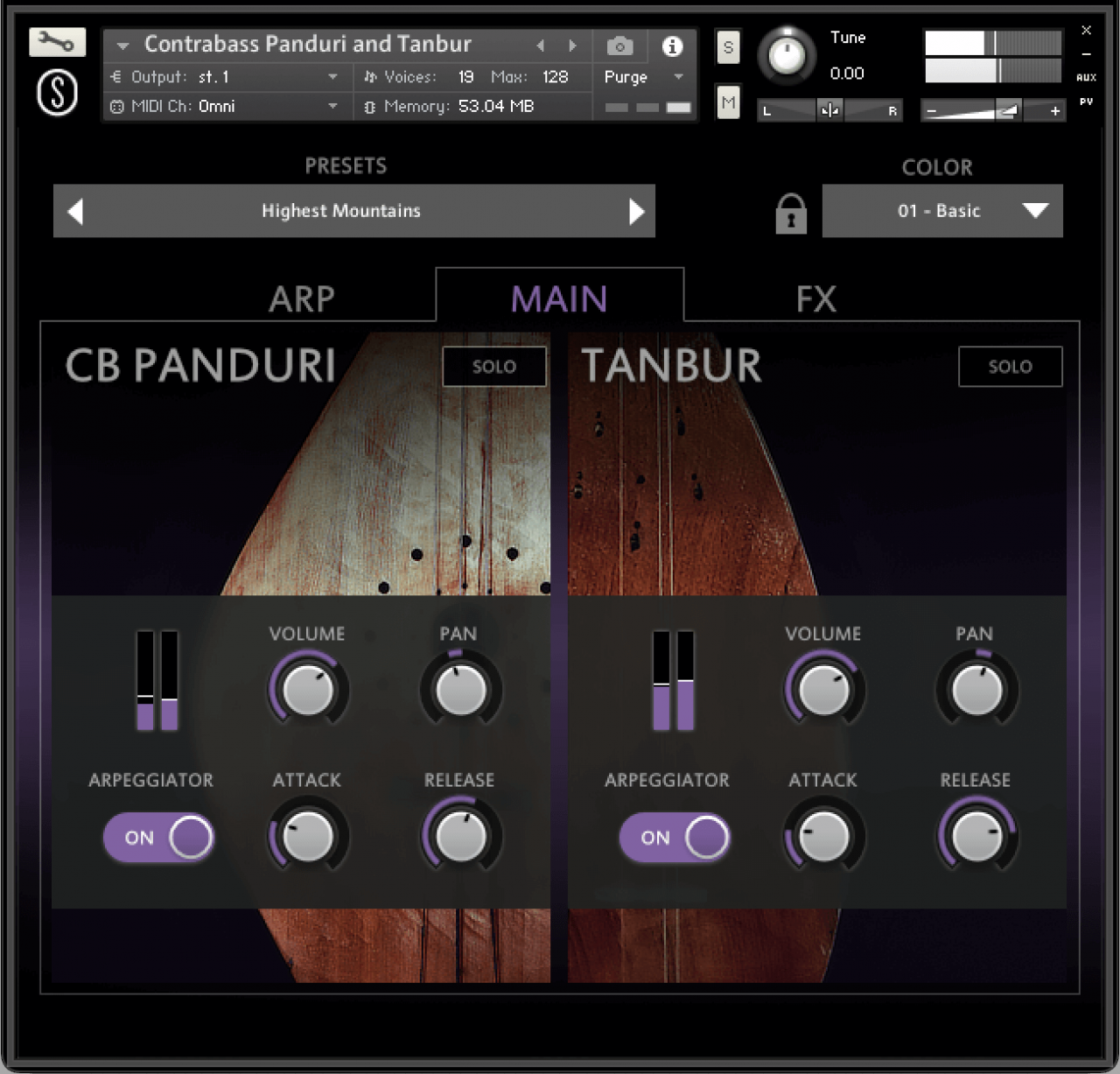Click the instrument info (i) icon
The image size is (1120, 1074).
[x=672, y=48]
